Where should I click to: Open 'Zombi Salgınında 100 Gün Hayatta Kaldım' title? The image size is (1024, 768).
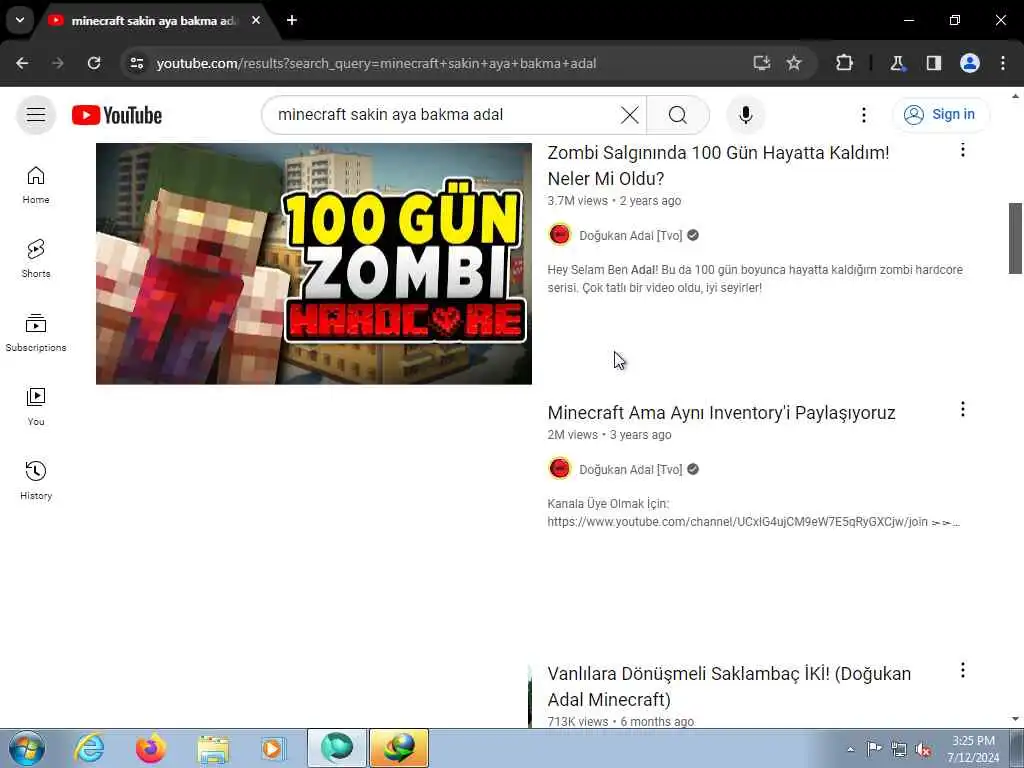pos(718,165)
